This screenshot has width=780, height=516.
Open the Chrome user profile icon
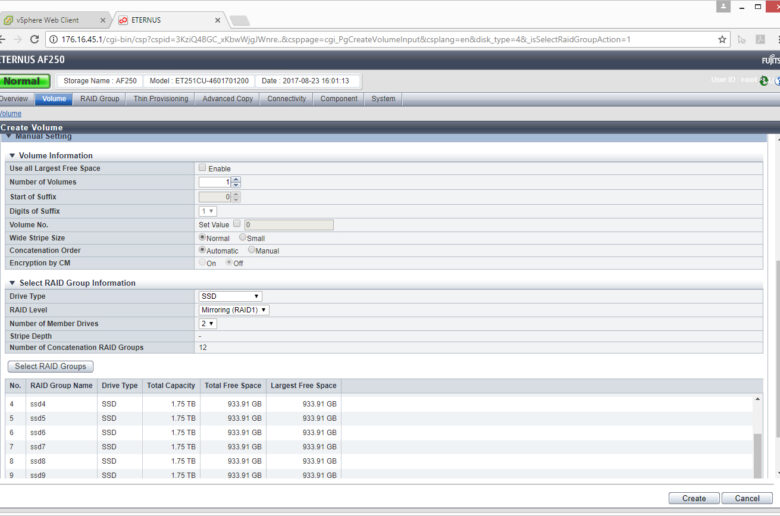[723, 6]
